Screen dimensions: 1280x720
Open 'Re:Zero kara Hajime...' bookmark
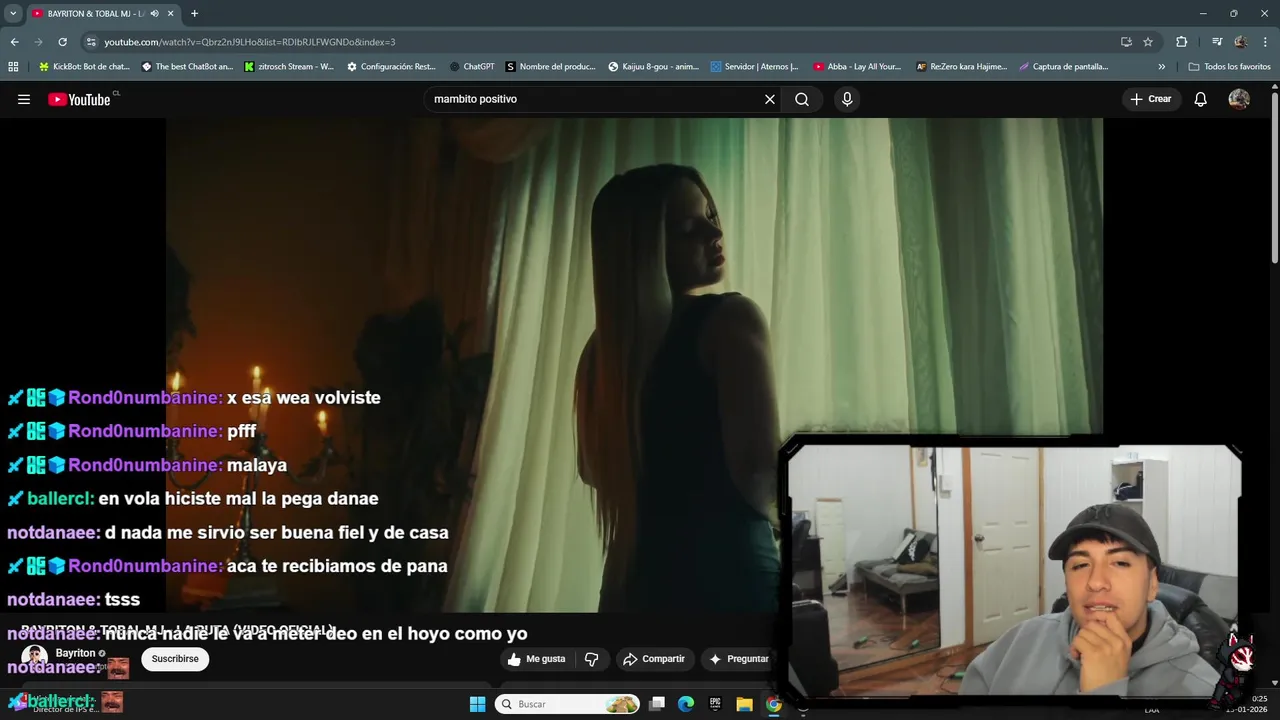pyautogui.click(x=960, y=67)
